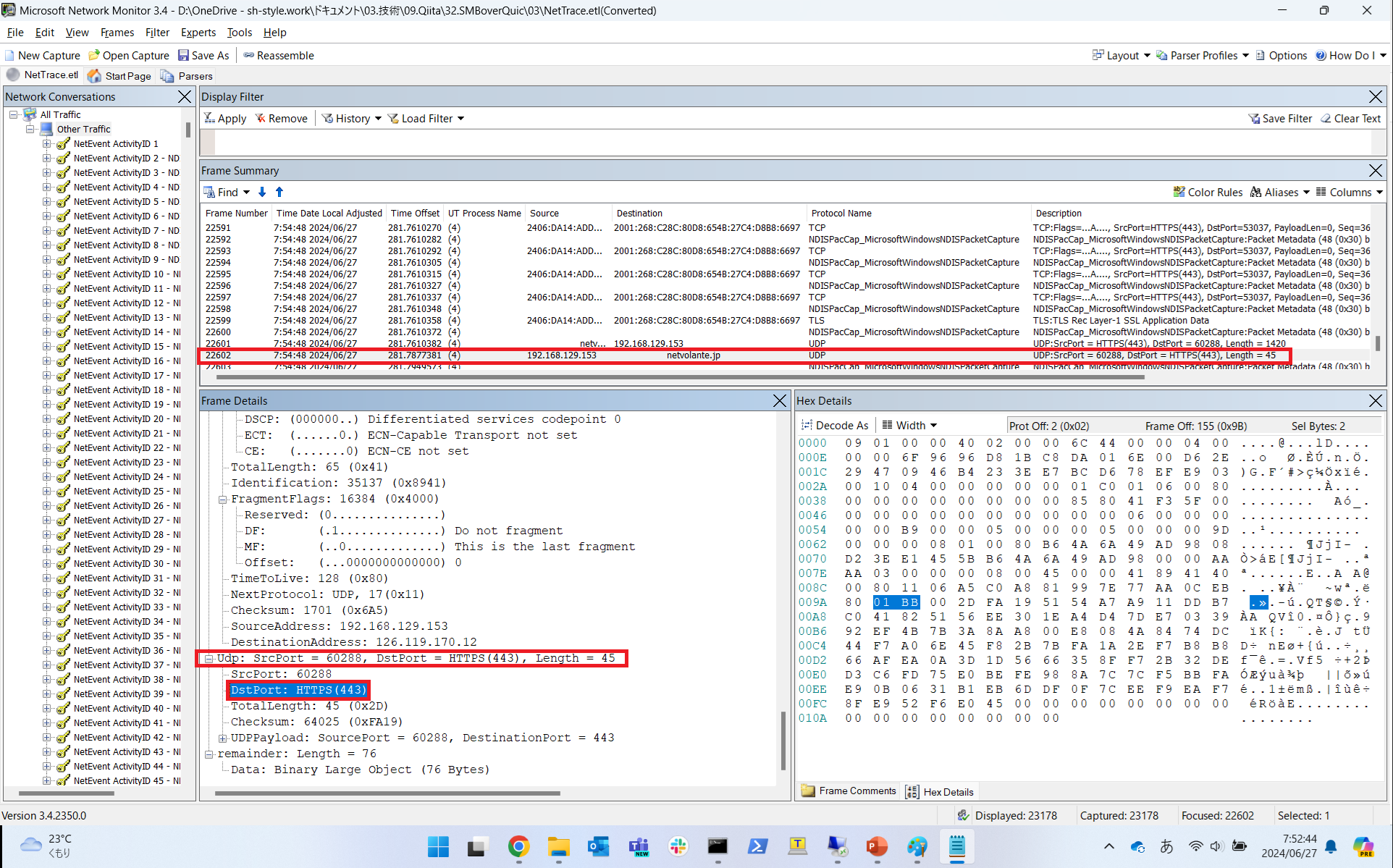Collapse the FragmentFlags node in Frame Details

223,500
